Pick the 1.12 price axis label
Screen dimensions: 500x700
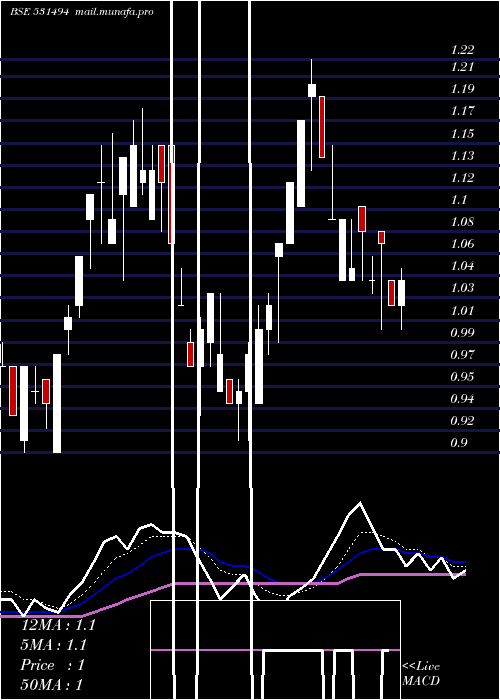click(462, 178)
